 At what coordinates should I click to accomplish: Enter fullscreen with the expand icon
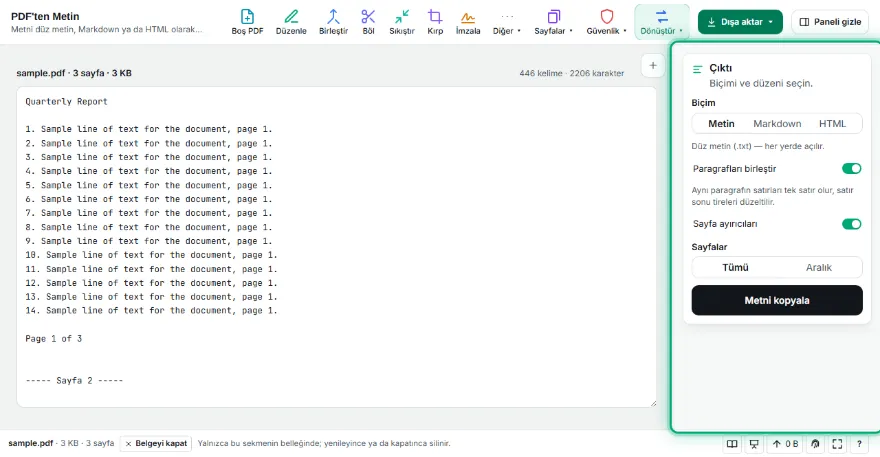[x=837, y=444]
